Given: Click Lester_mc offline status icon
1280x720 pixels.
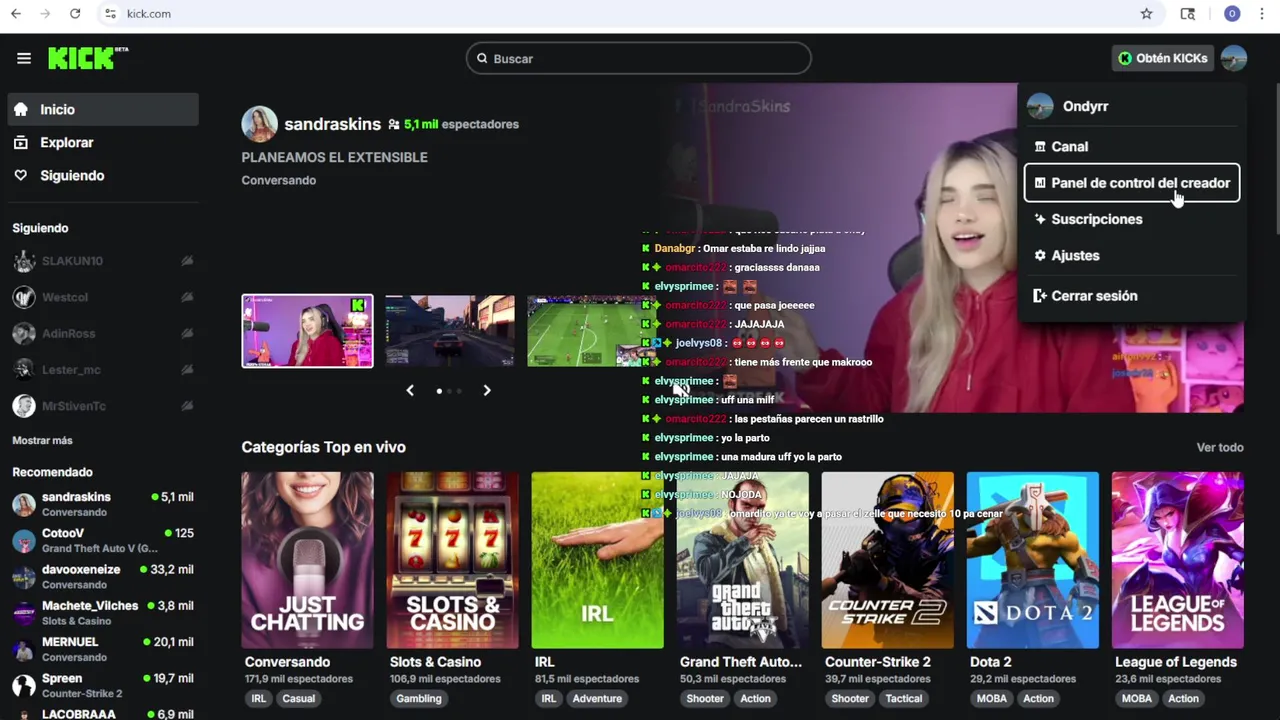Looking at the screenshot, I should [x=187, y=370].
